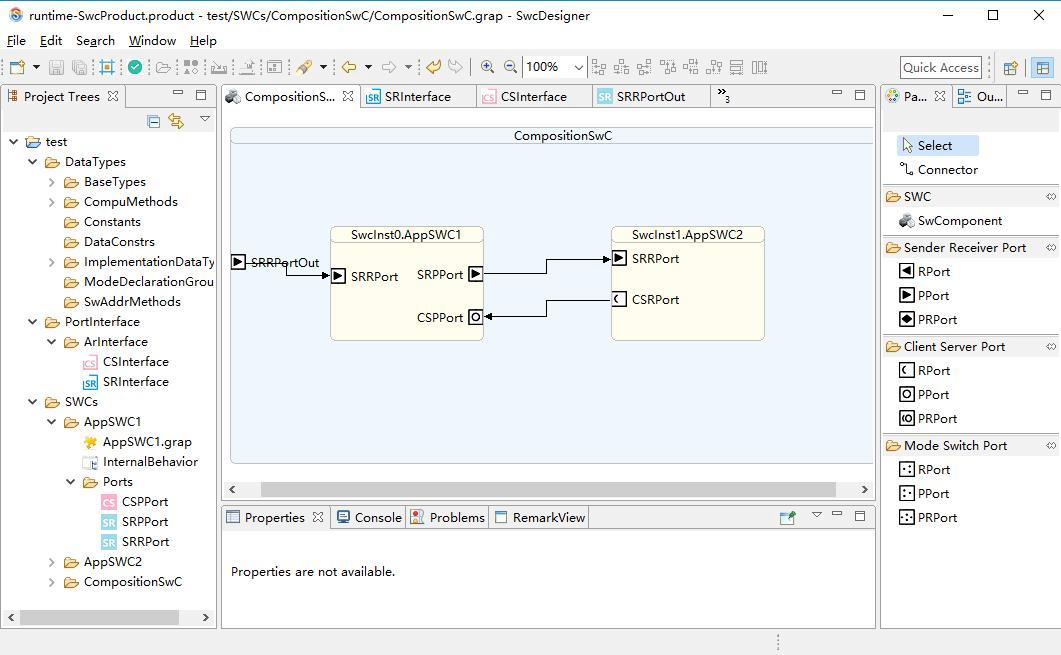The image size is (1061, 655).
Task: Toggle Link with Editor in Project Trees
Action: tap(176, 121)
